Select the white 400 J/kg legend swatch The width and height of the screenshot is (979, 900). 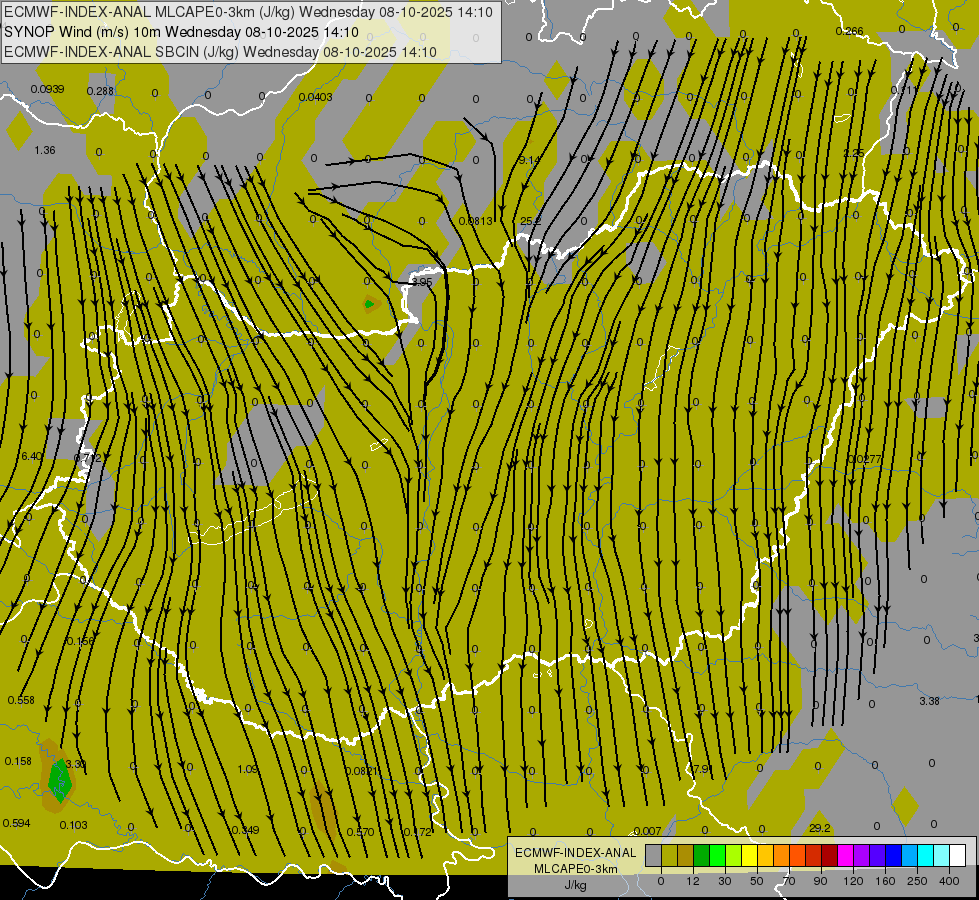(957, 855)
